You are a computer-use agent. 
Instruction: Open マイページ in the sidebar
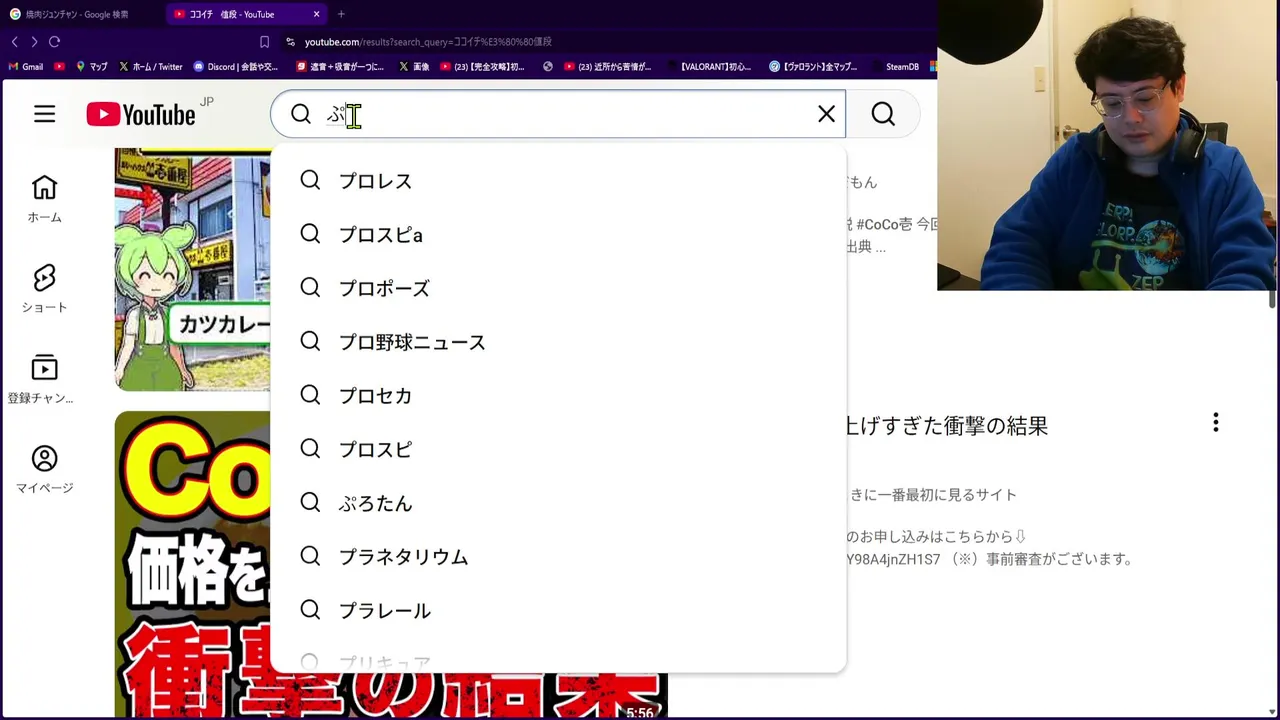[44, 469]
